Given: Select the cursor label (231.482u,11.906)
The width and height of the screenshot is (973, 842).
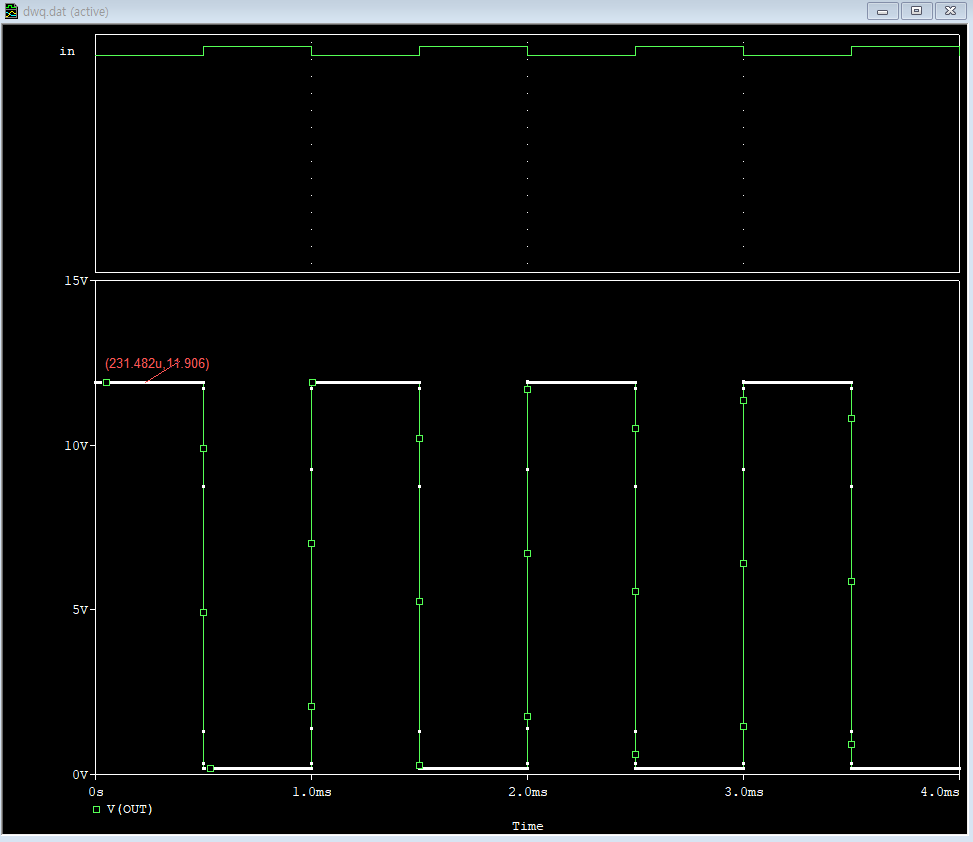Looking at the screenshot, I should pyautogui.click(x=157, y=363).
